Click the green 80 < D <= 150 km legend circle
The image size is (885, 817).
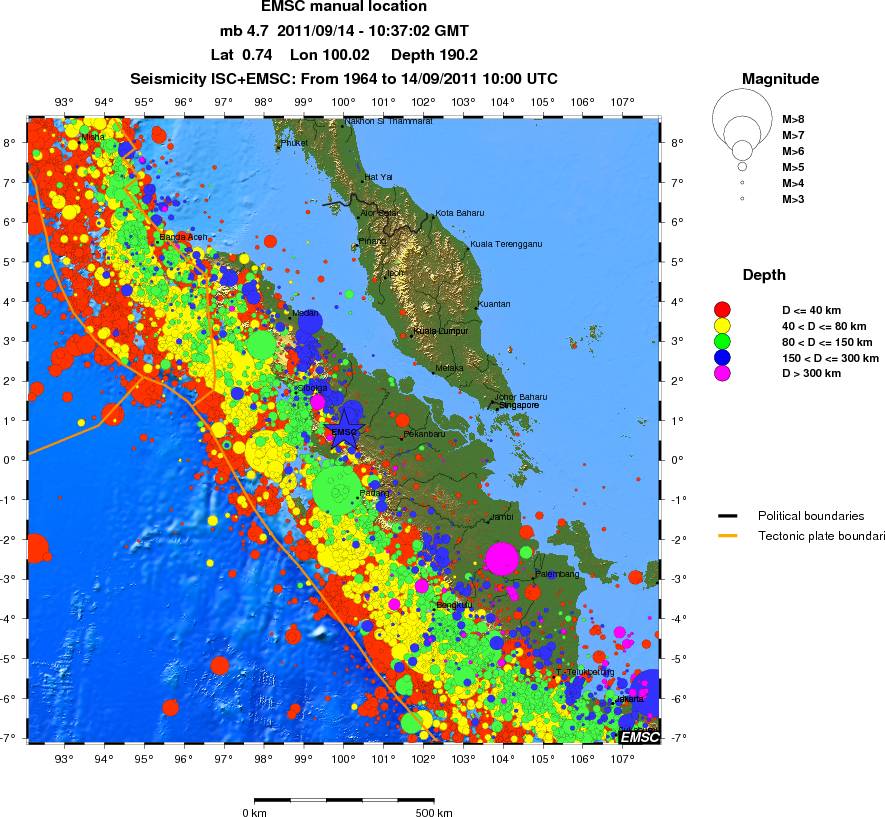[x=722, y=341]
